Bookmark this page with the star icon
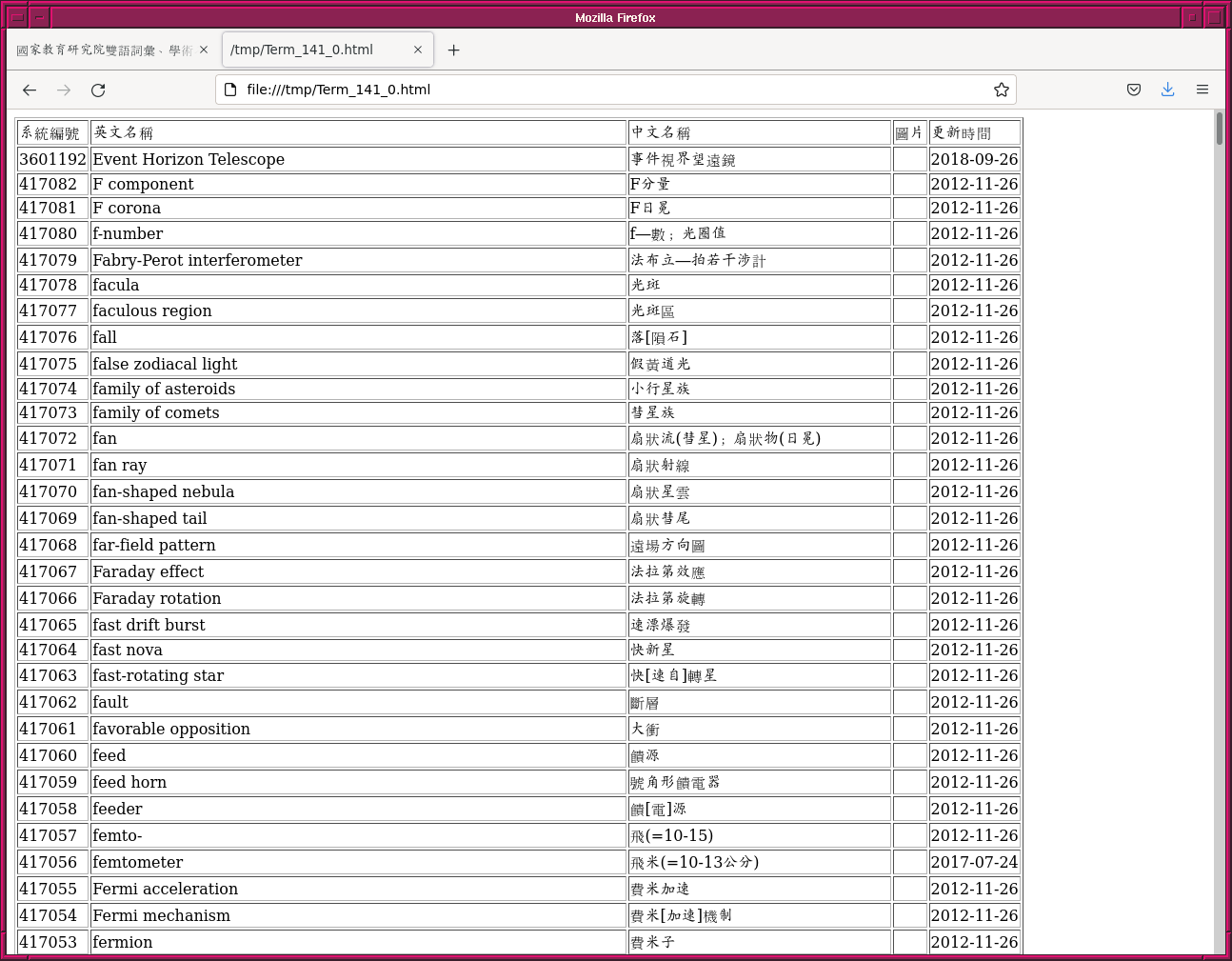This screenshot has height=961, width=1232. (x=1001, y=90)
